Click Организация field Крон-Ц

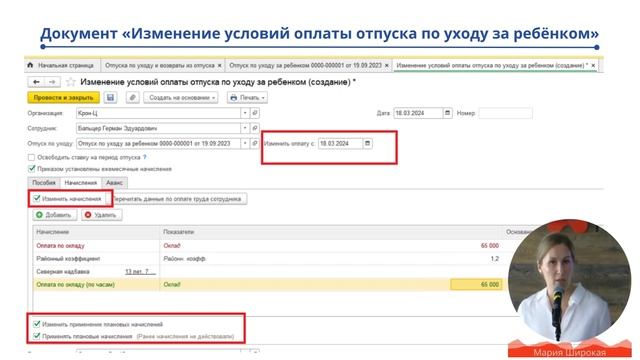(x=158, y=113)
